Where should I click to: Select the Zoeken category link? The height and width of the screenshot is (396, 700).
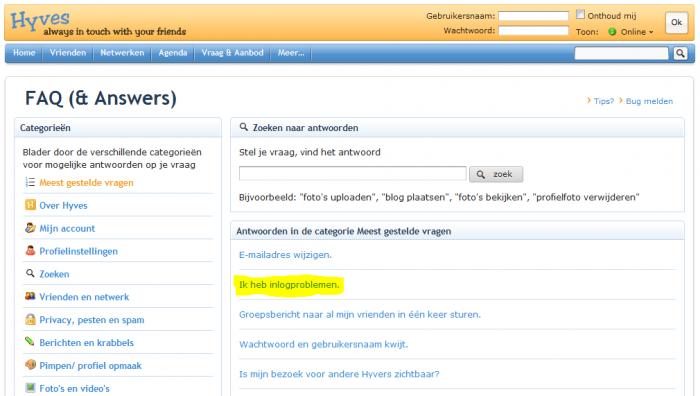click(54, 274)
